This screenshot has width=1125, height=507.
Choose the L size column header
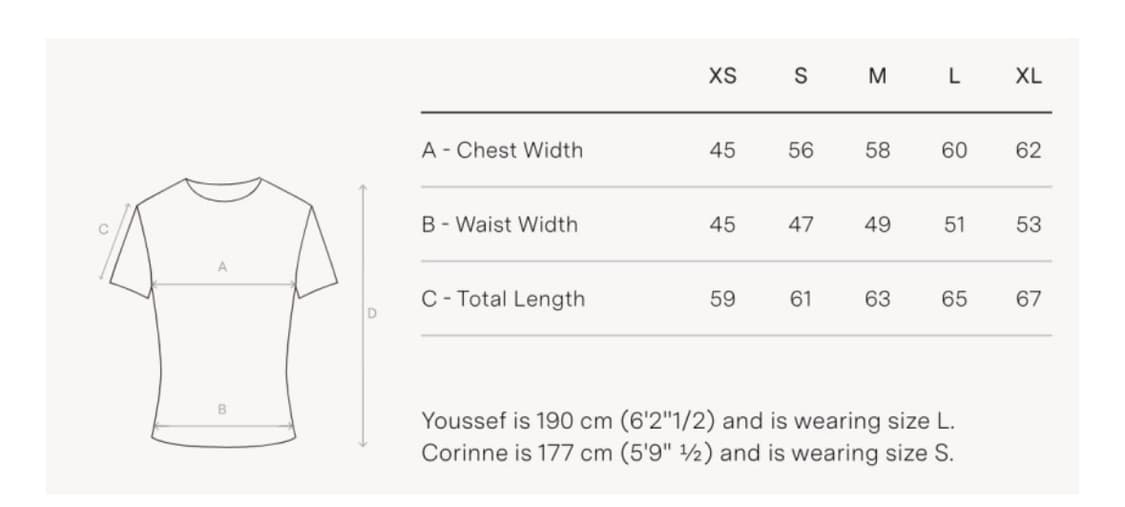pos(954,76)
